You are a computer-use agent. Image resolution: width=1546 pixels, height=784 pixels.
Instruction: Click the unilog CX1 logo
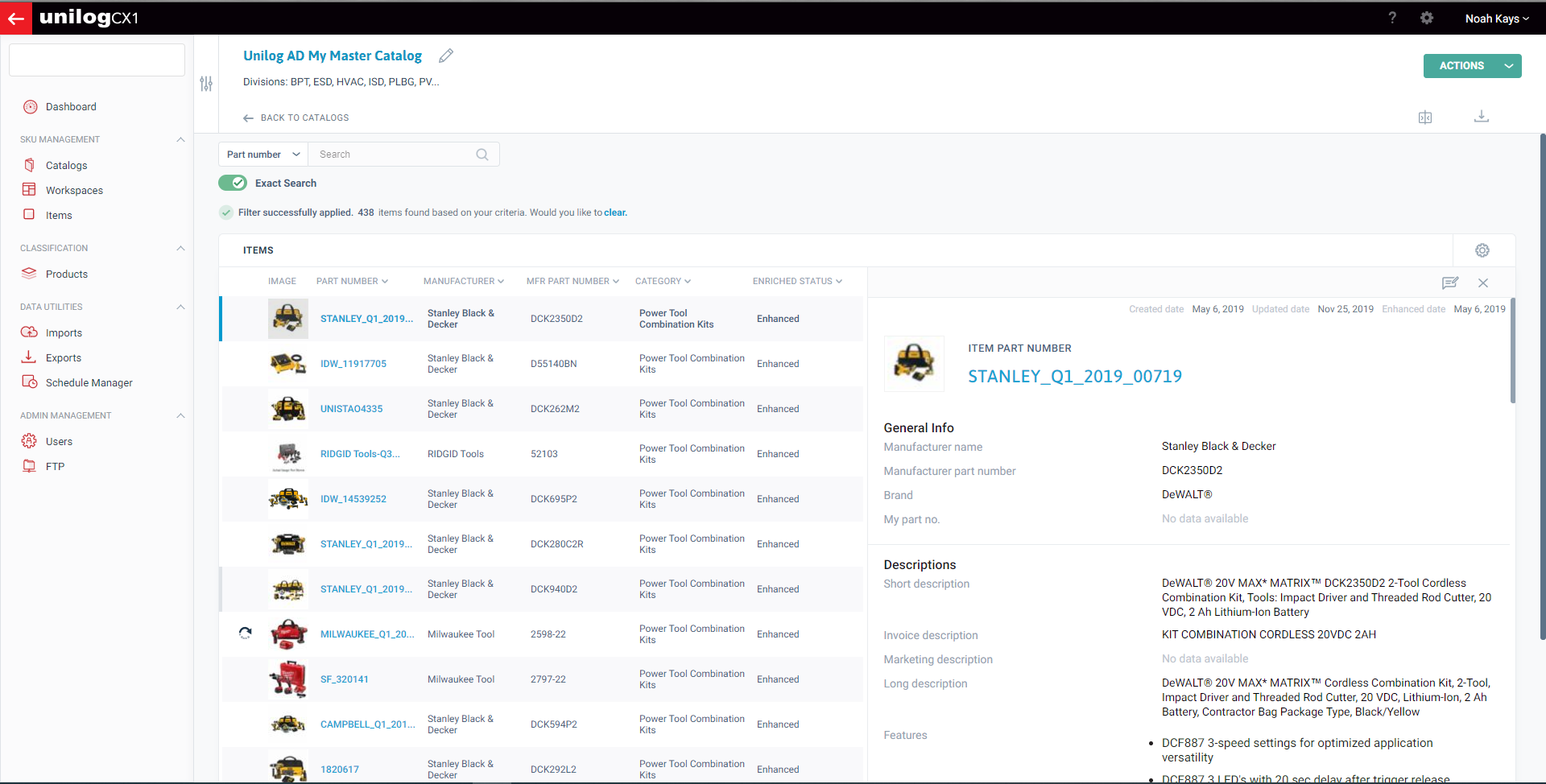89,17
